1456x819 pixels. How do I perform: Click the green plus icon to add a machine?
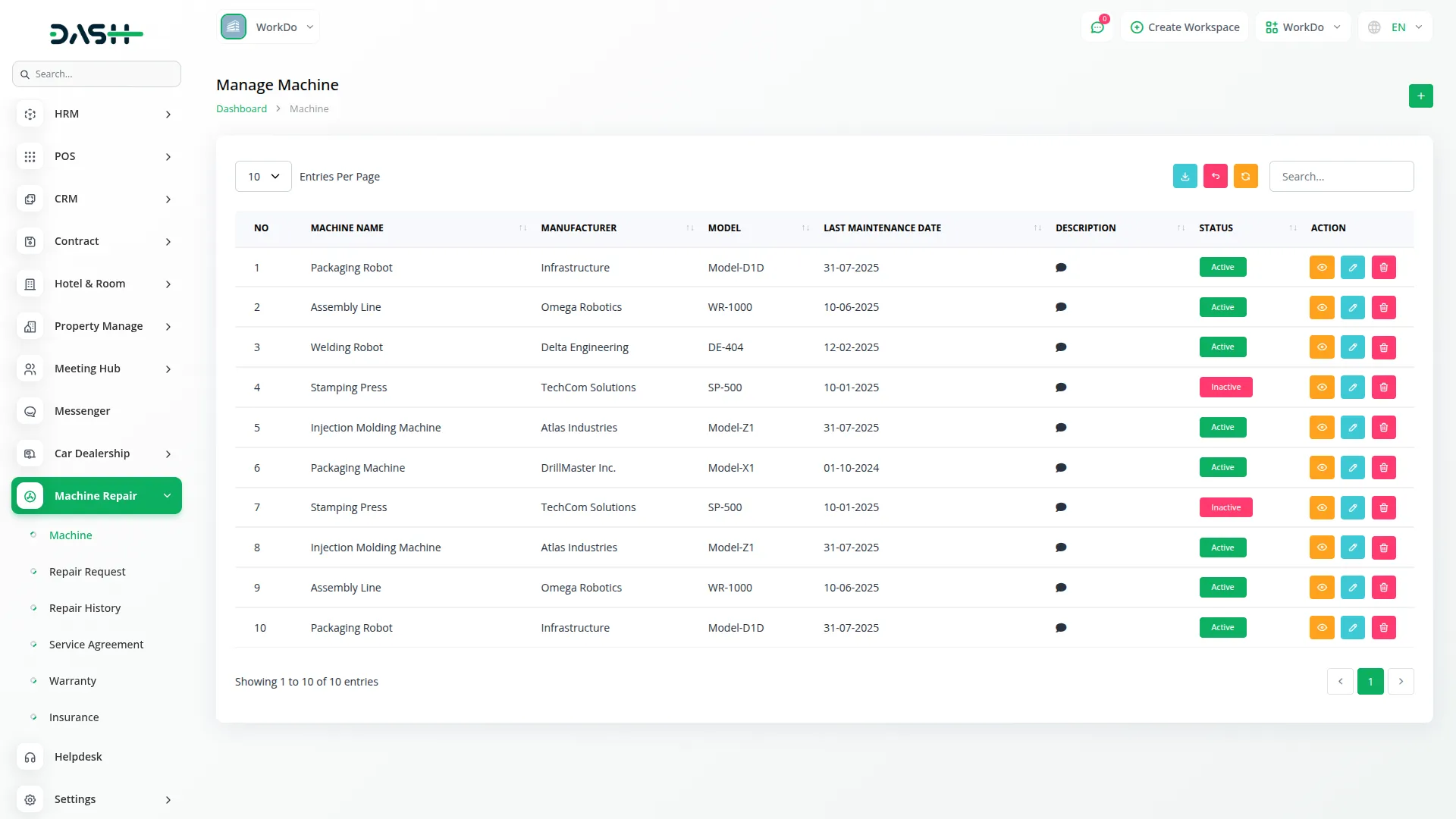coord(1421,96)
